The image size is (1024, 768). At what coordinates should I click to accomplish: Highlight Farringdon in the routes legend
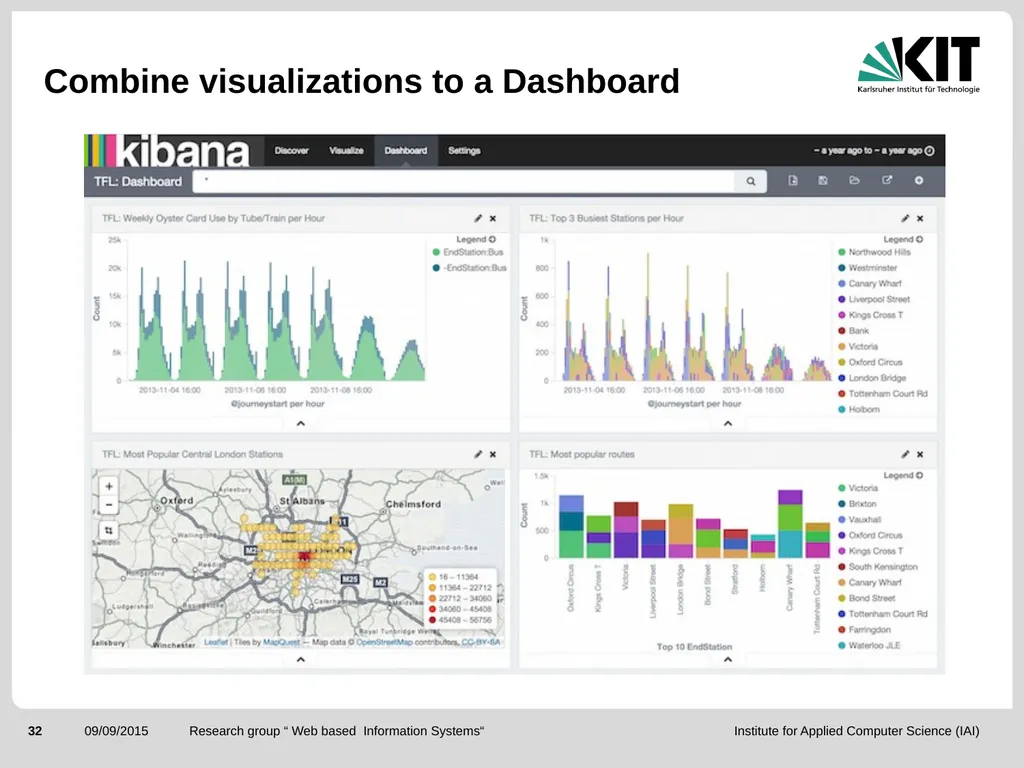tap(869, 630)
